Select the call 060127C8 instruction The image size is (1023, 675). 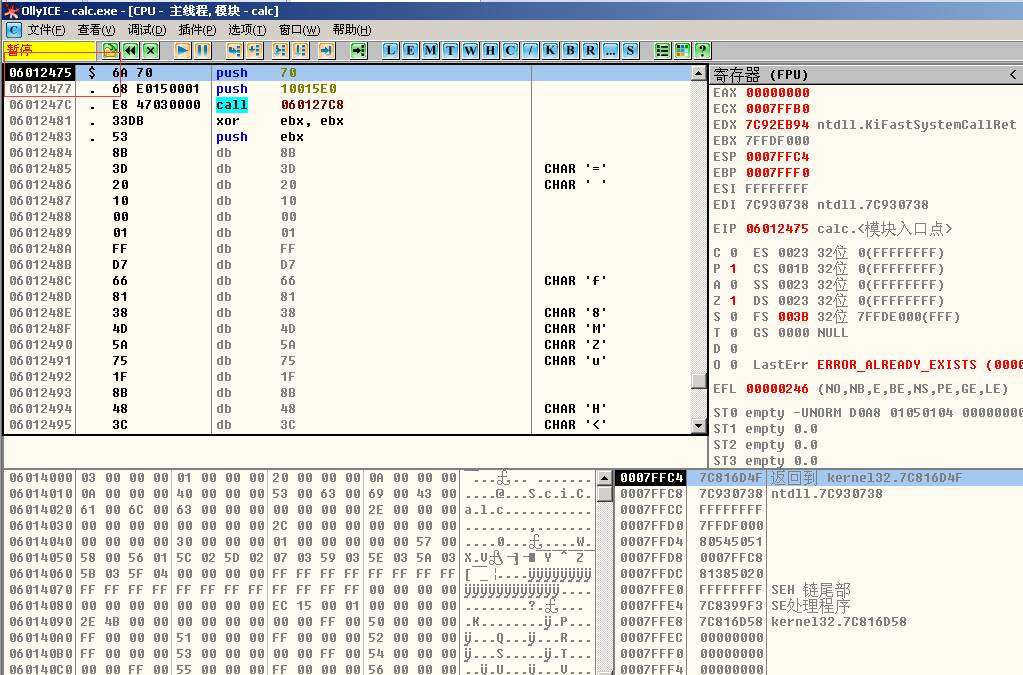point(349,104)
